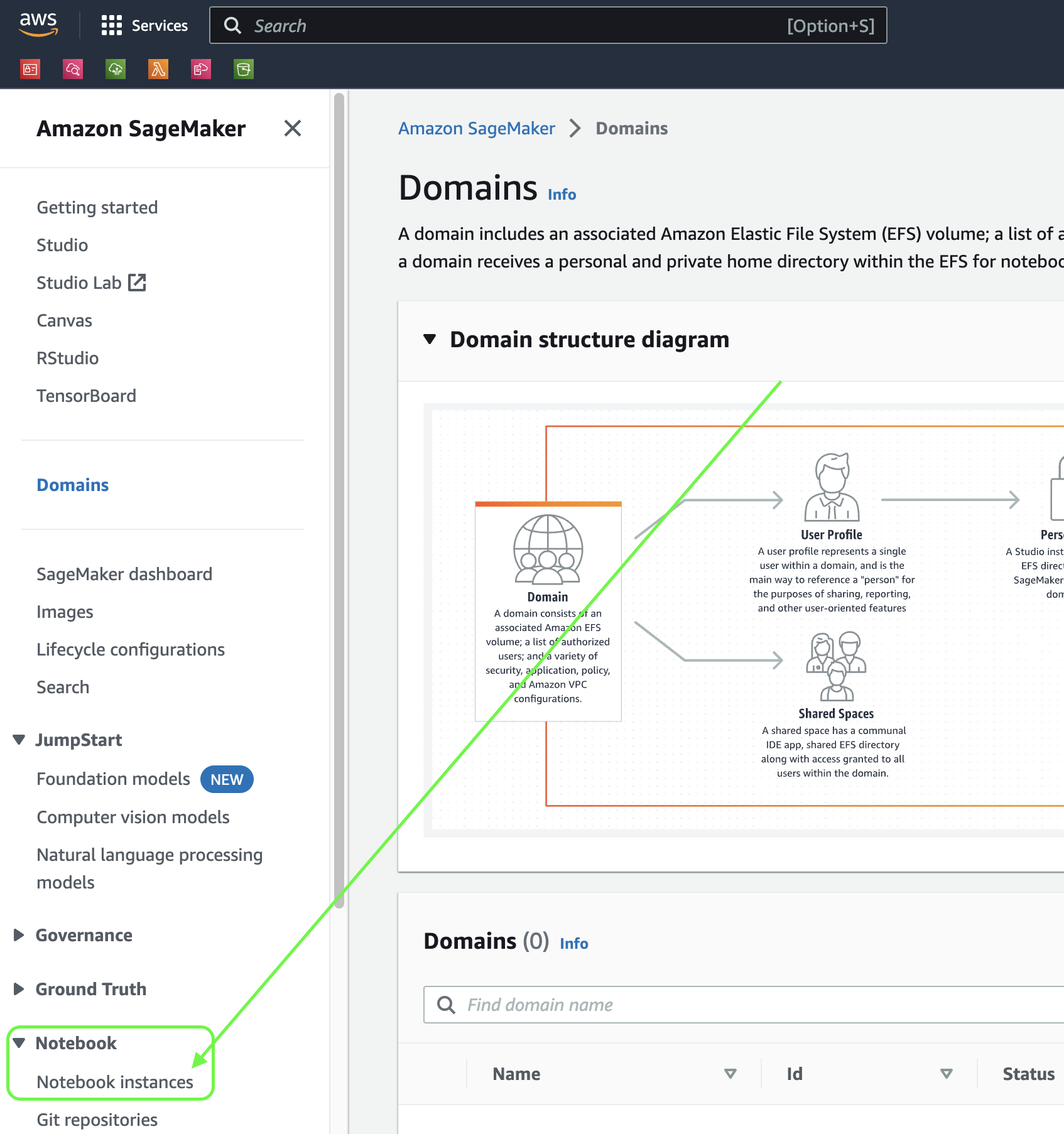Collapse the JumpStart navigation group

click(19, 740)
